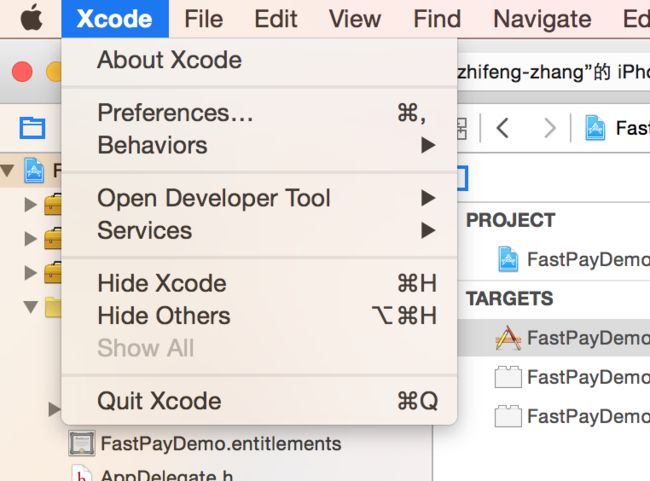Image resolution: width=650 pixels, height=481 pixels.
Task: Open the Apple menu icon
Action: point(32,18)
